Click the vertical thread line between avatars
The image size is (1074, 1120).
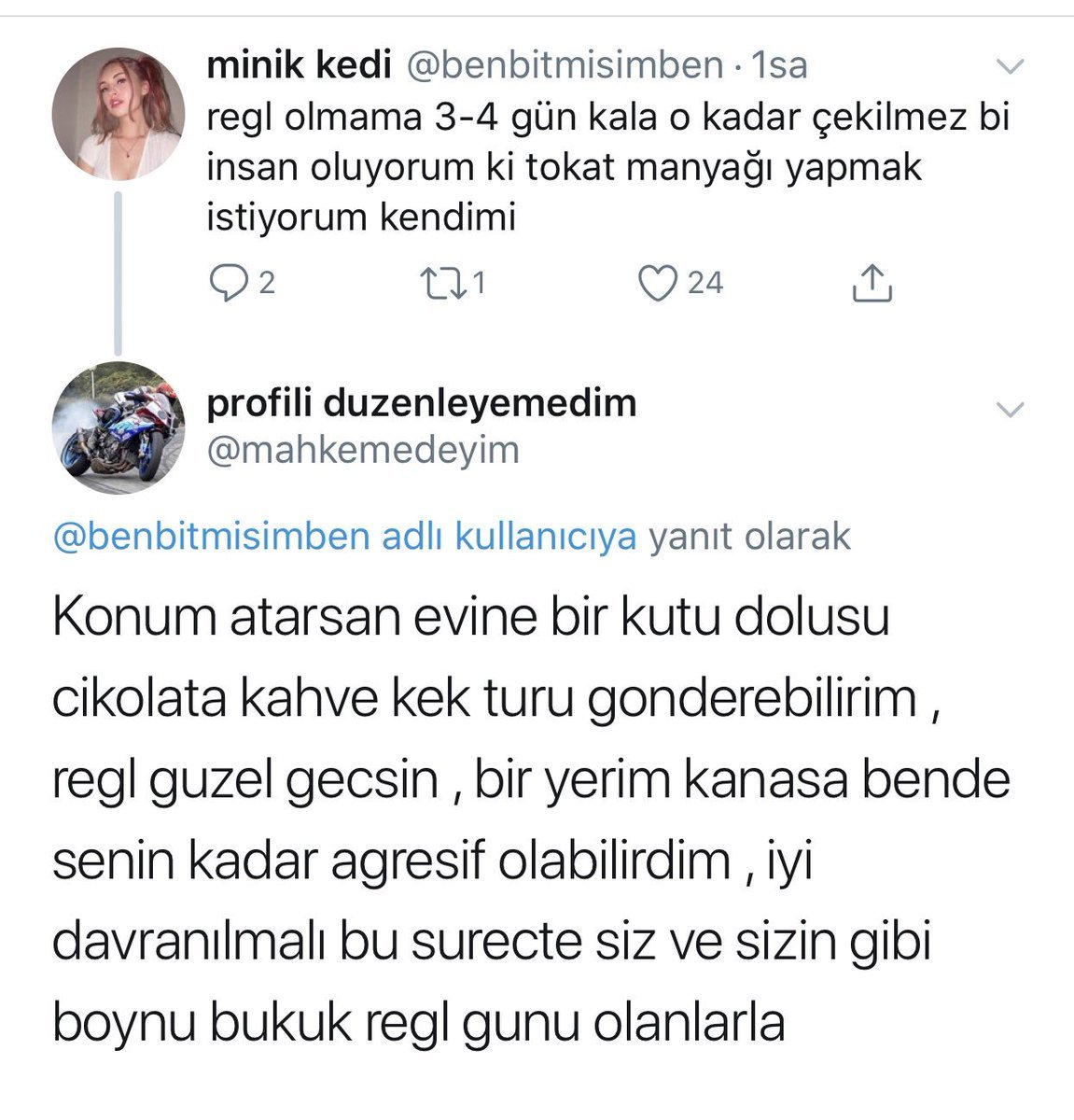118,271
